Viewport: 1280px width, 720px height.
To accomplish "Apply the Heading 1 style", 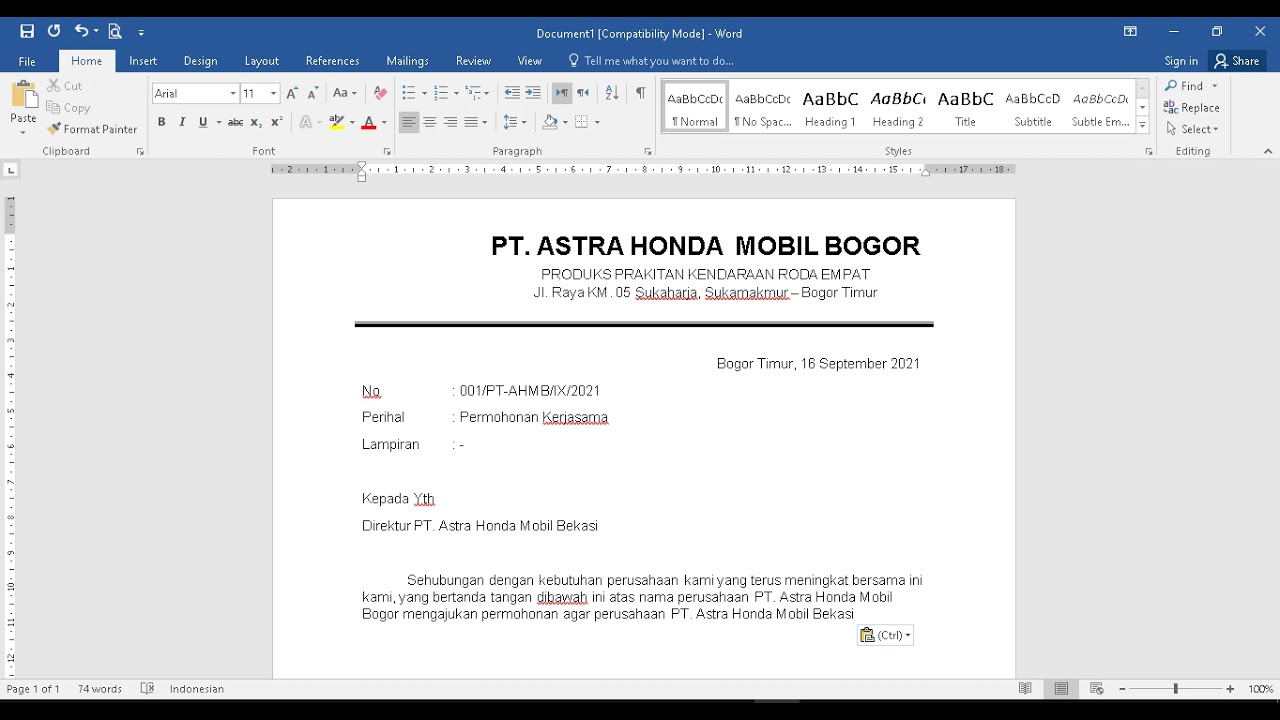I will (831, 106).
